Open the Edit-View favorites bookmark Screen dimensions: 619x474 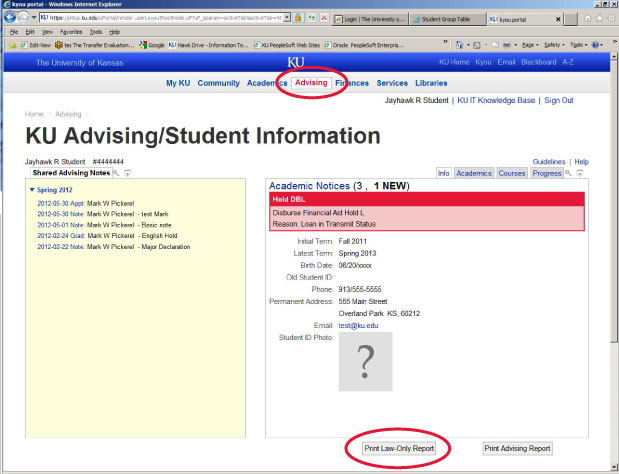[x=36, y=45]
